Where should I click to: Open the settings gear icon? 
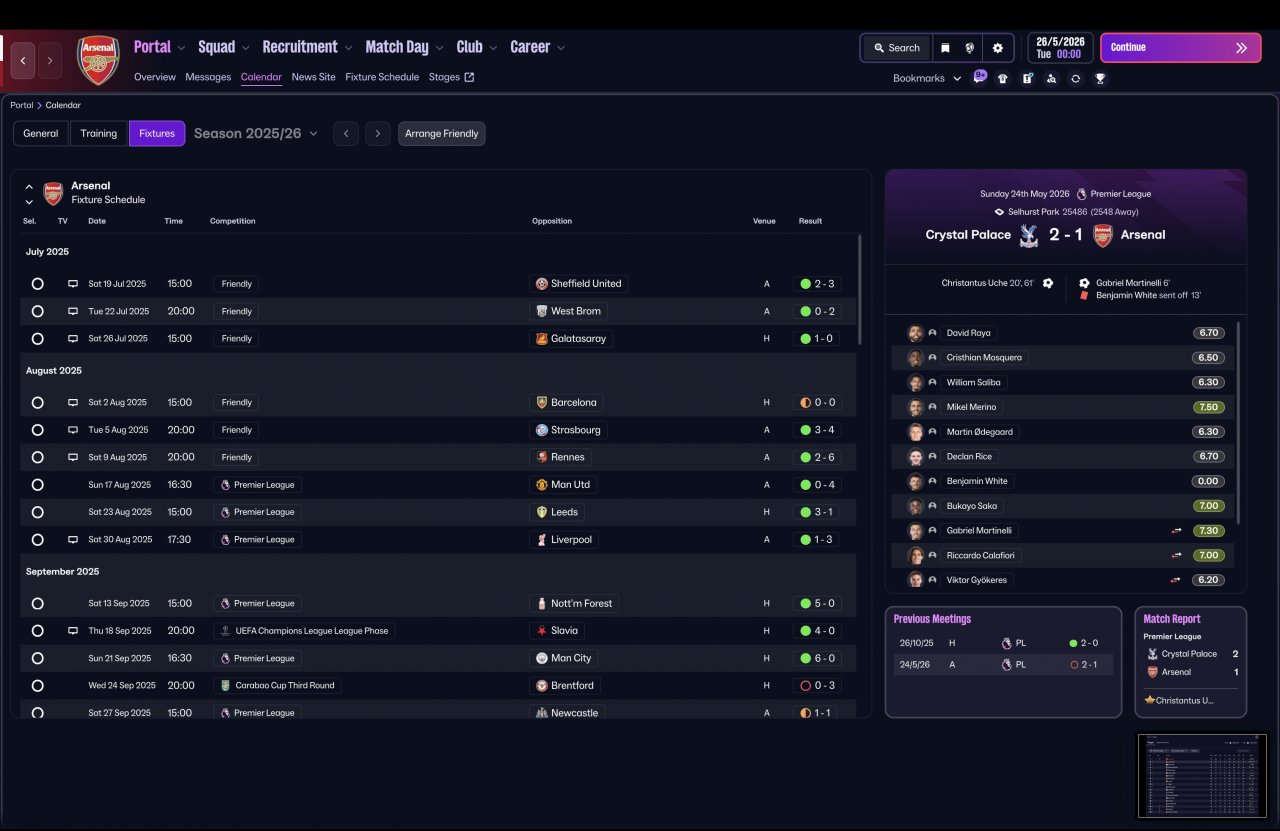(998, 48)
